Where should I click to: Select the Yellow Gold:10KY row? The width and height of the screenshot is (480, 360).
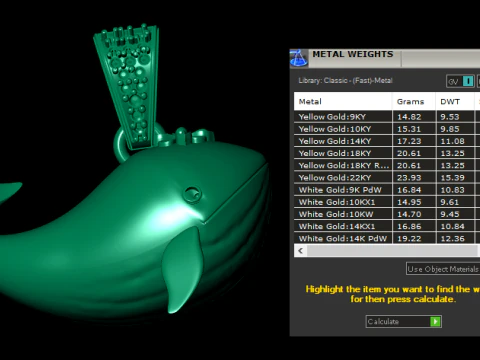tap(387, 129)
